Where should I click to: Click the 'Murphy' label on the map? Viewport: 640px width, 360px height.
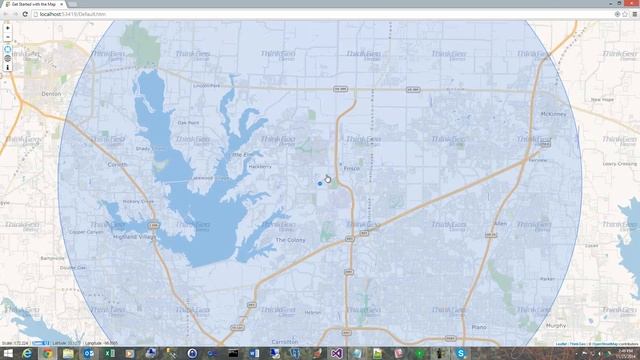click(556, 326)
